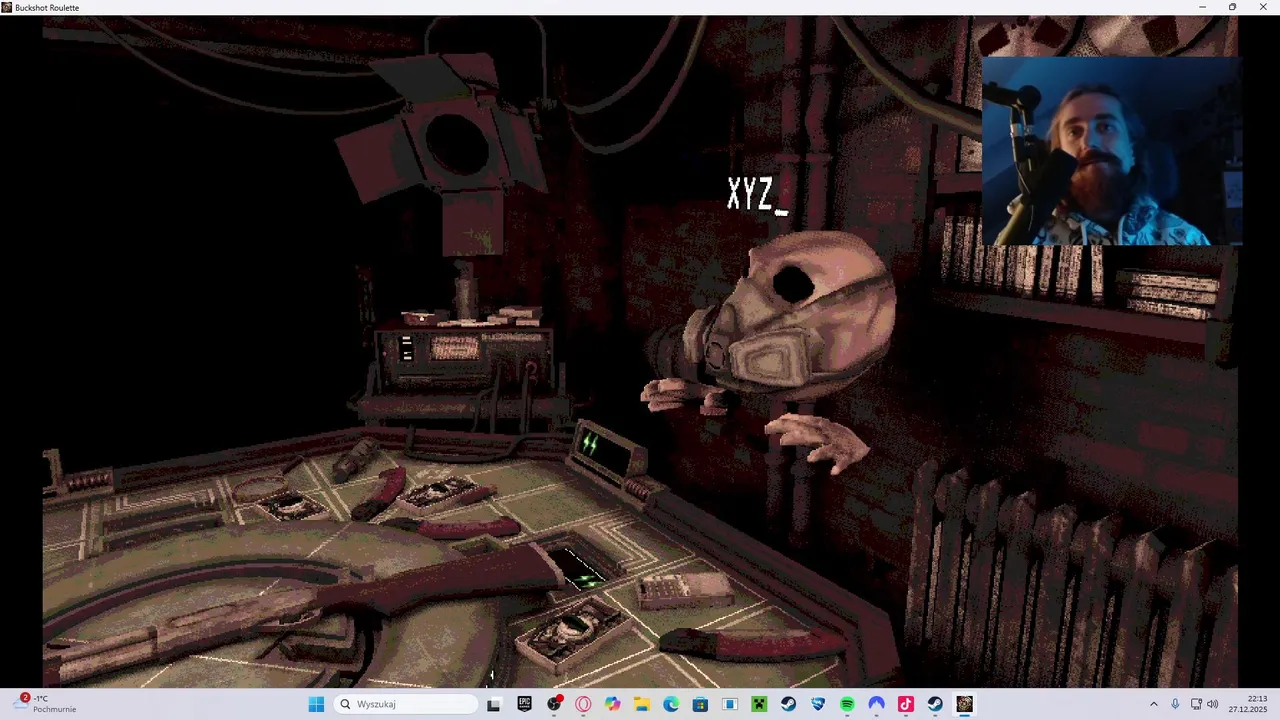This screenshot has width=1280, height=720.
Task: Select Buckshot Roulette taskbar icon
Action: (964, 704)
